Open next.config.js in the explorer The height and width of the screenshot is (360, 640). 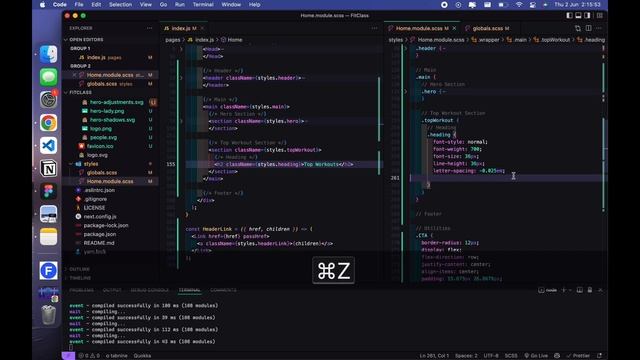(100, 217)
